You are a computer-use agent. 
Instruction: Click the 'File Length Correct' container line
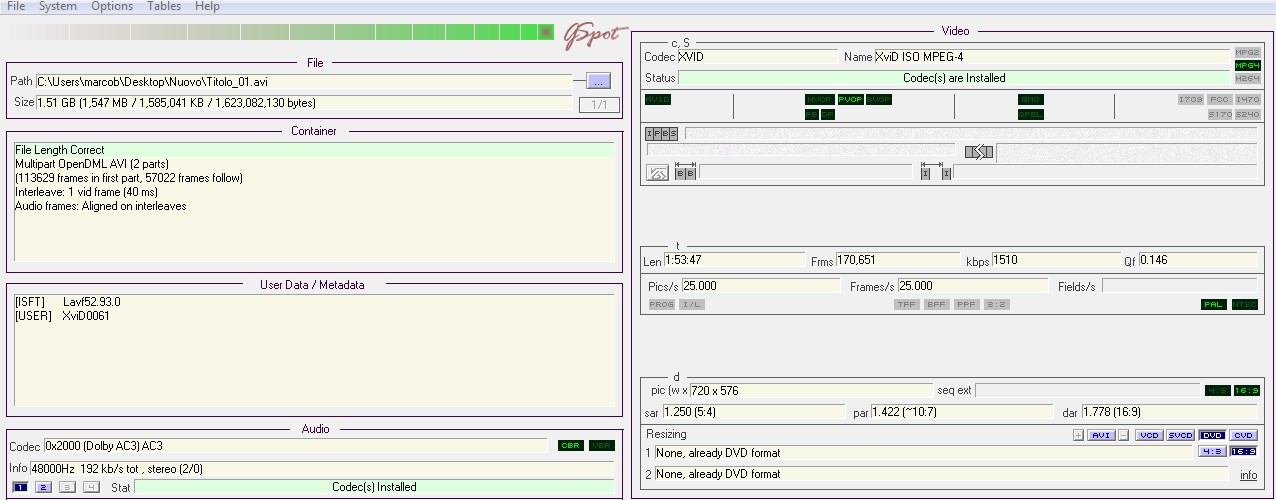[313, 150]
